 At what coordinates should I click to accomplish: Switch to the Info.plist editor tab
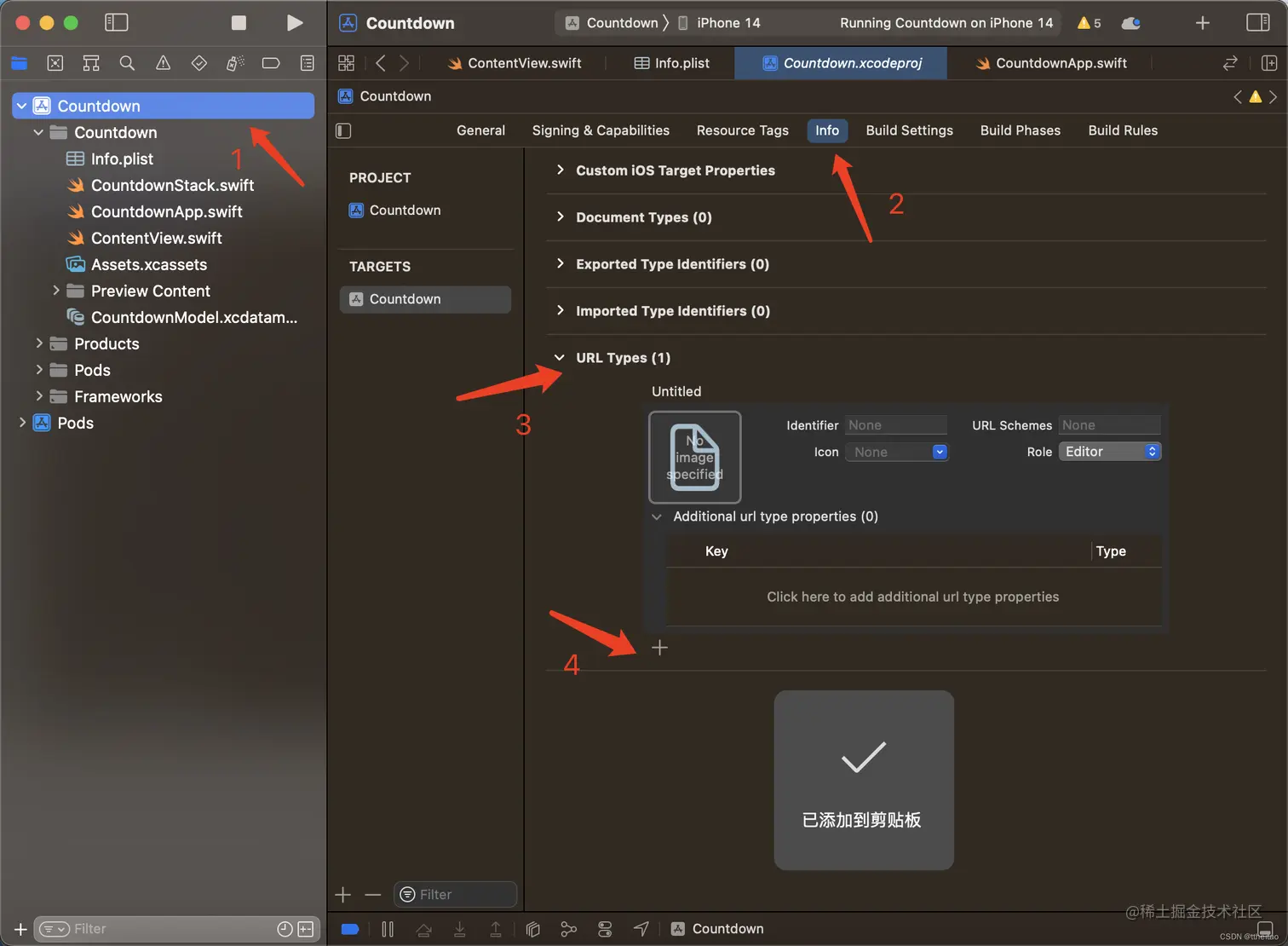672,63
